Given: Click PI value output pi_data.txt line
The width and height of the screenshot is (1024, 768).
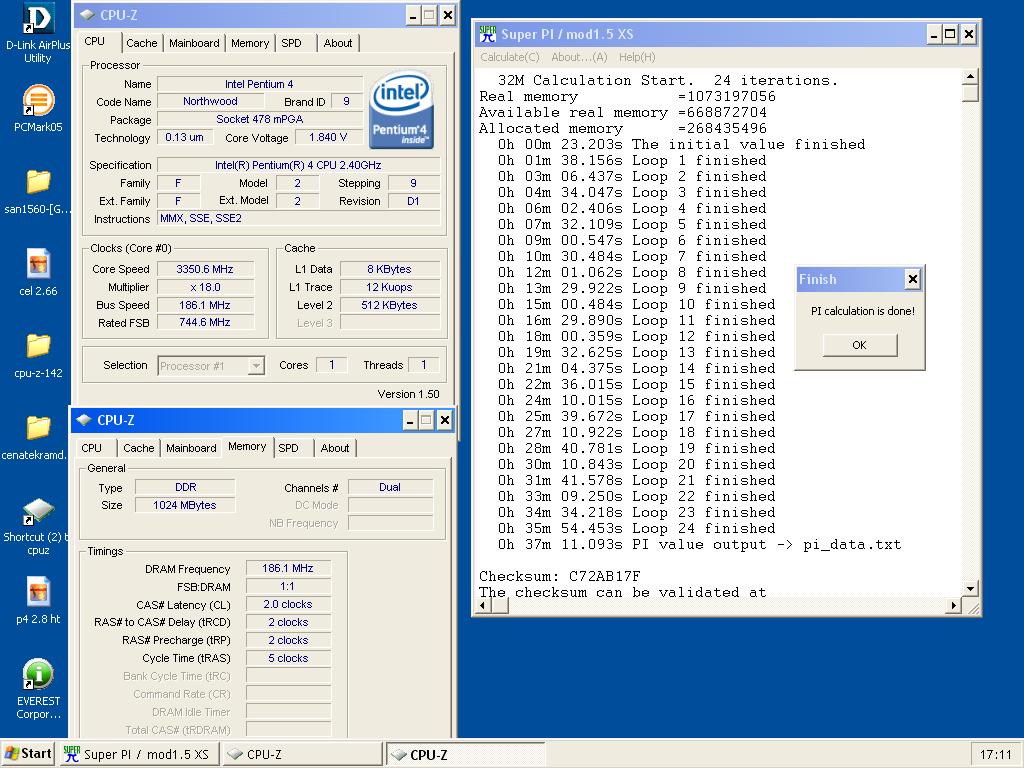Looking at the screenshot, I should click(699, 545).
